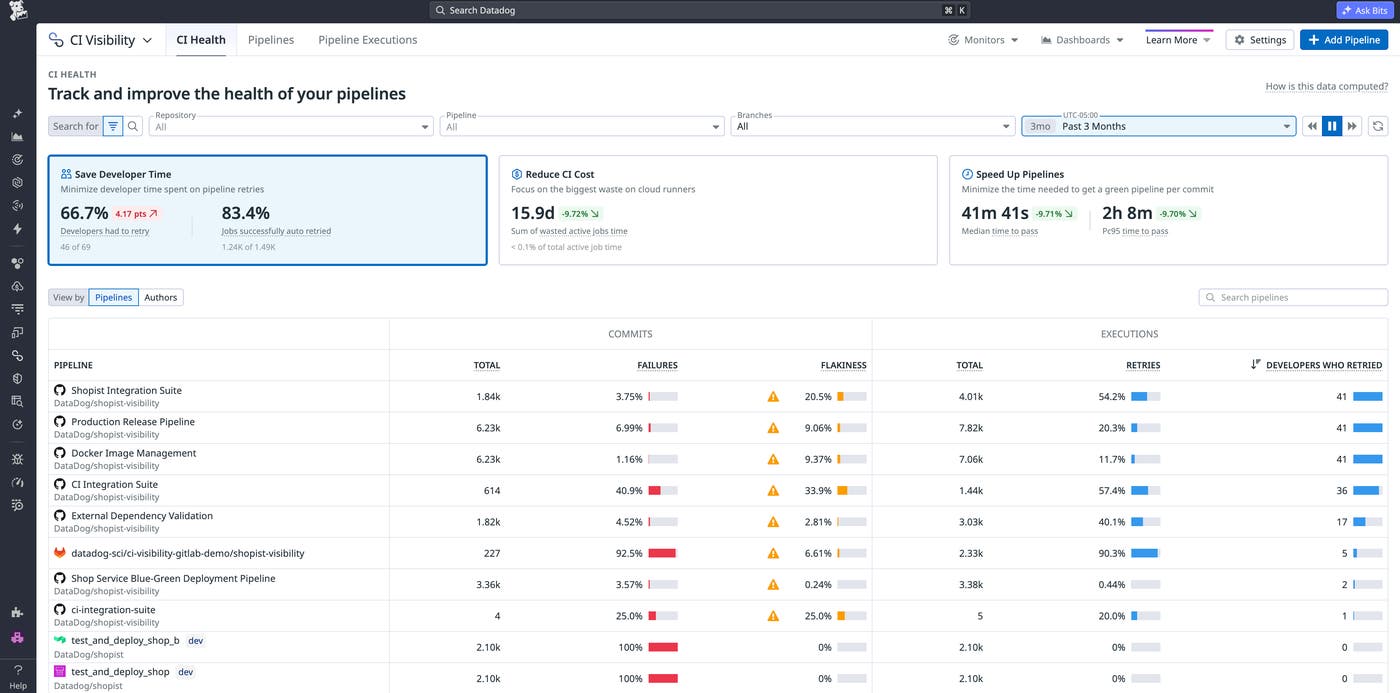Viewport: 1400px width, 693px height.
Task: Expand the Dashboards dropdown menu
Action: pyautogui.click(x=1082, y=40)
